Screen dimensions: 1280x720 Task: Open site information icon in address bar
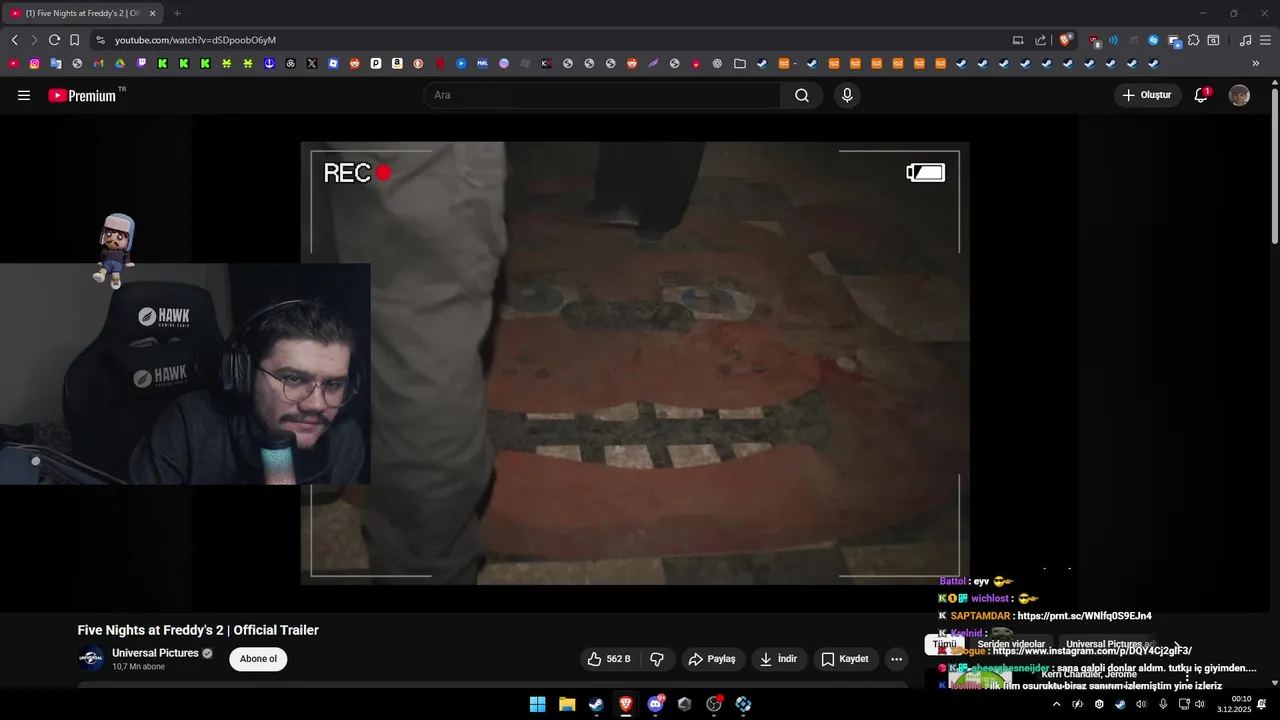click(x=99, y=40)
